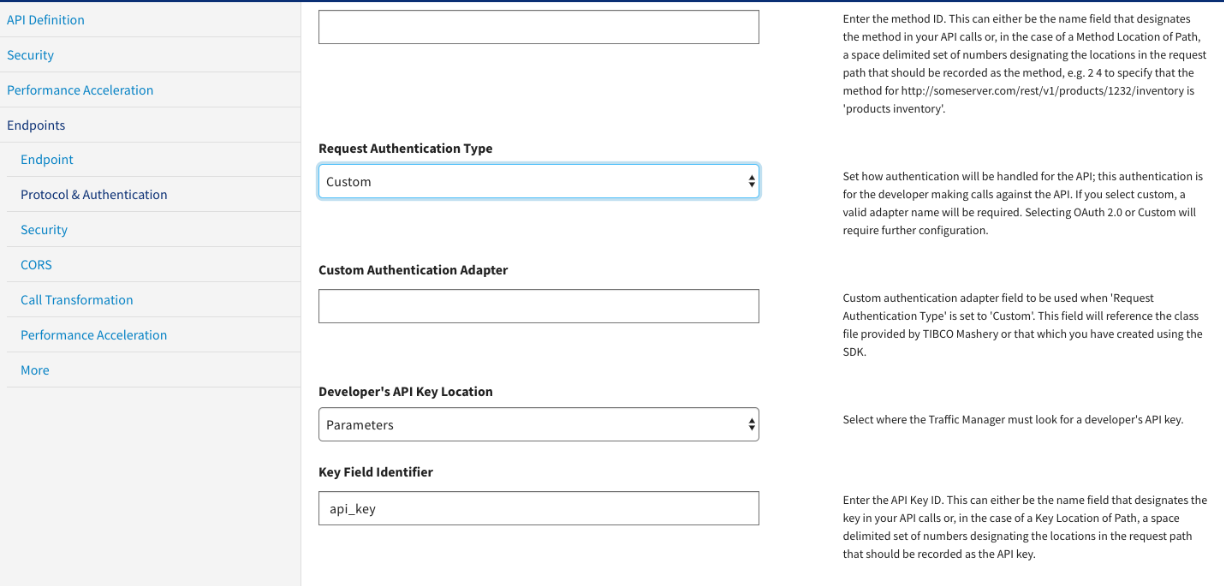
Task: Open Security sub-item under Endpoints
Action: (44, 230)
